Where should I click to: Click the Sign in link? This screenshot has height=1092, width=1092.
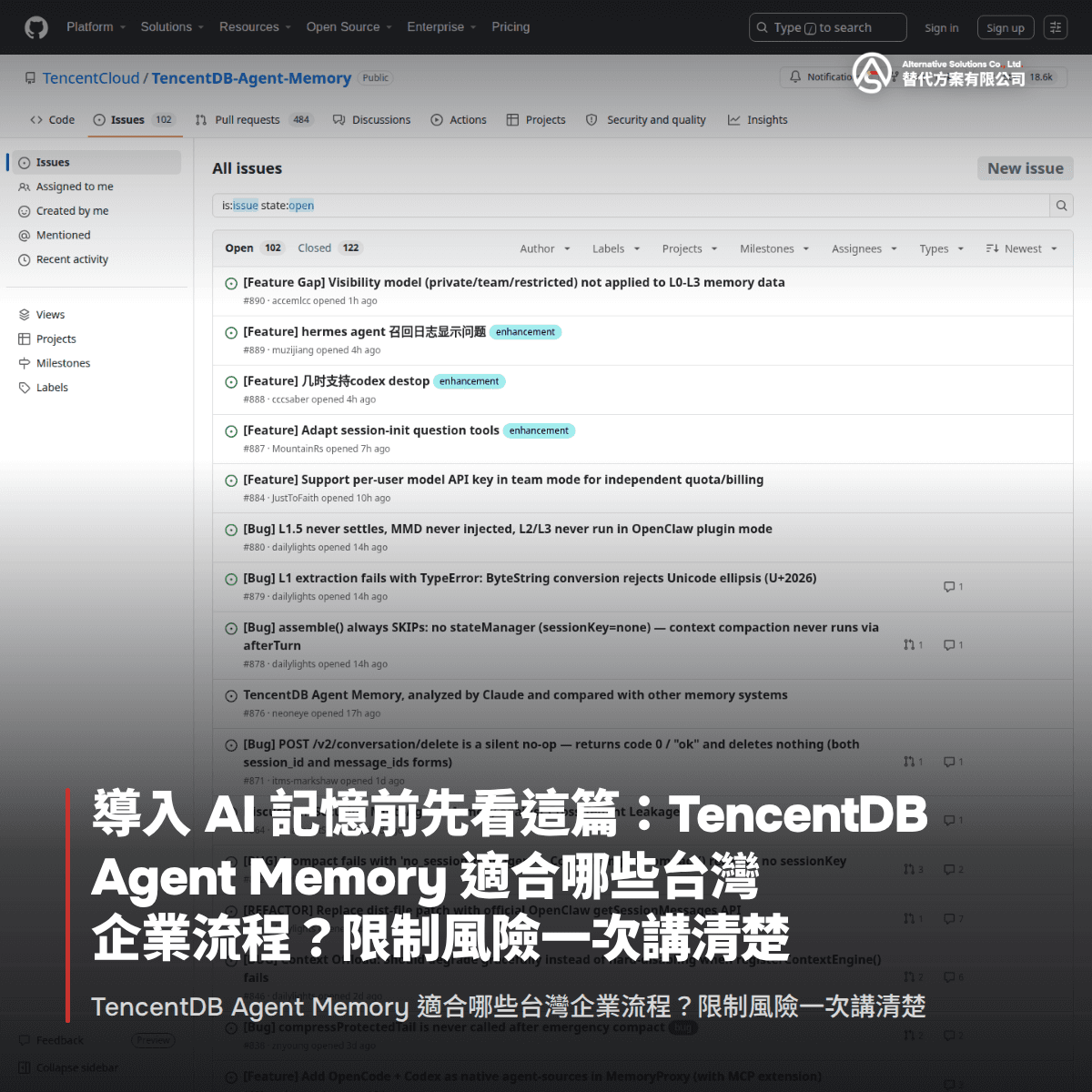[x=941, y=28]
